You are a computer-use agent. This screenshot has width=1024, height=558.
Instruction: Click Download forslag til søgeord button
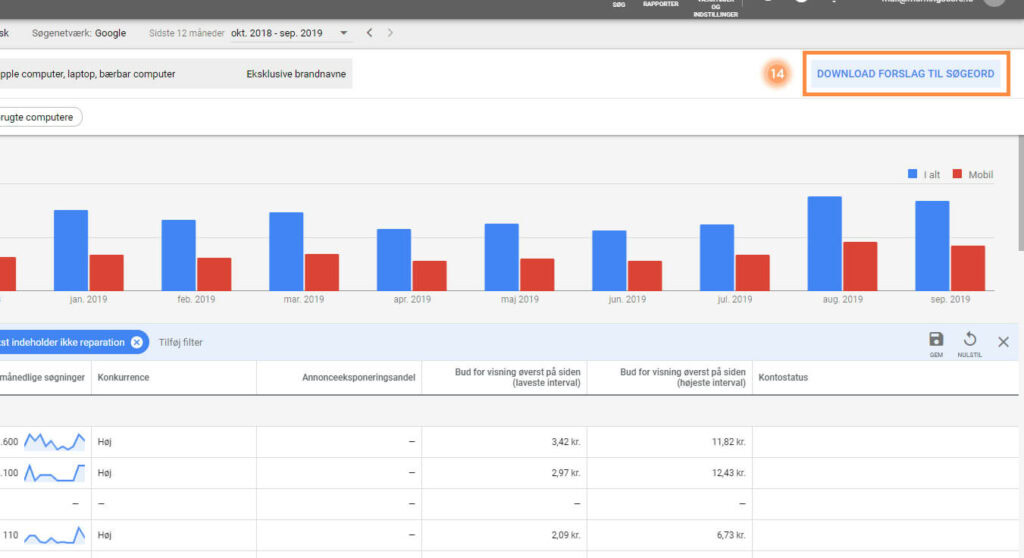tap(905, 74)
